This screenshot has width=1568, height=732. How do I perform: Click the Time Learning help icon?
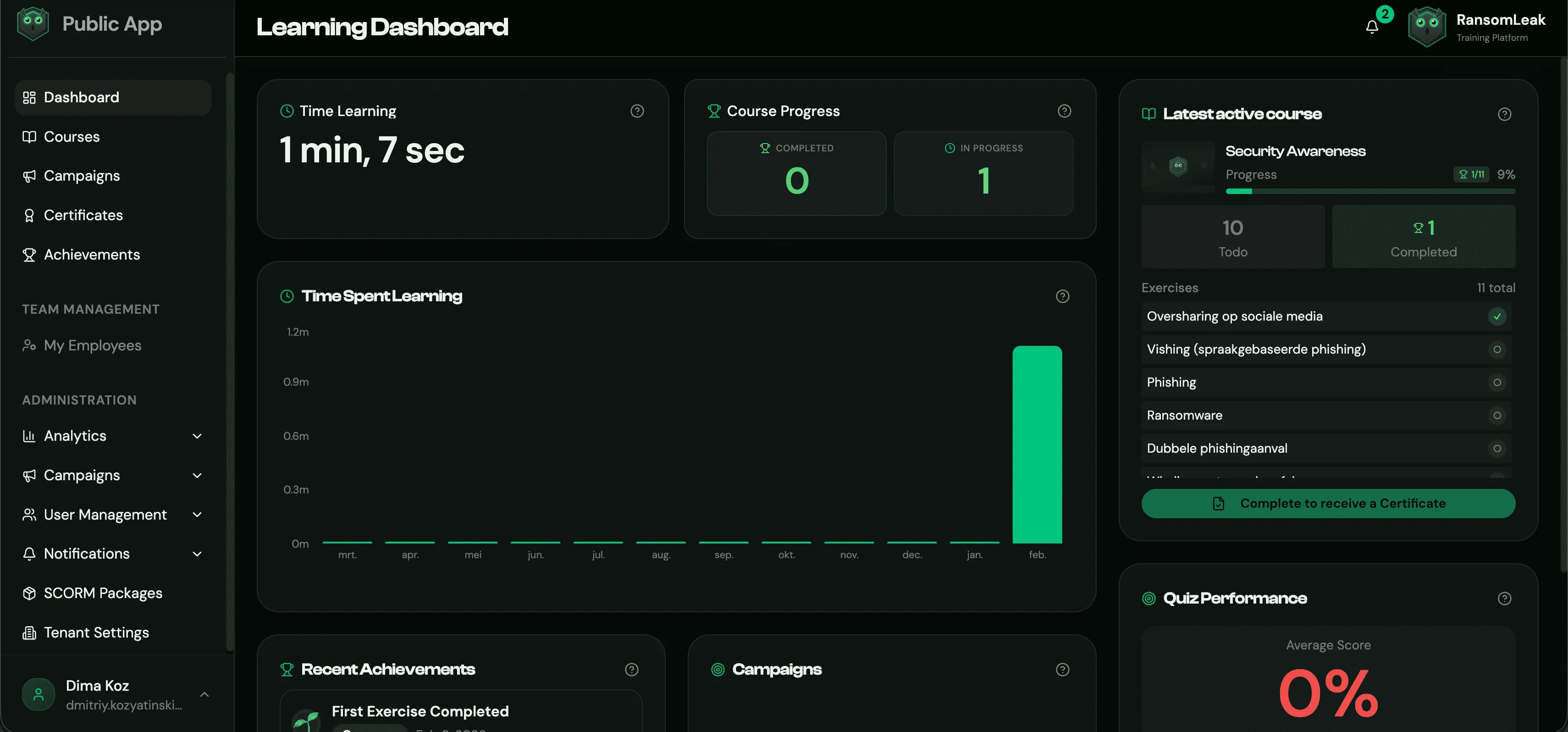(637, 111)
